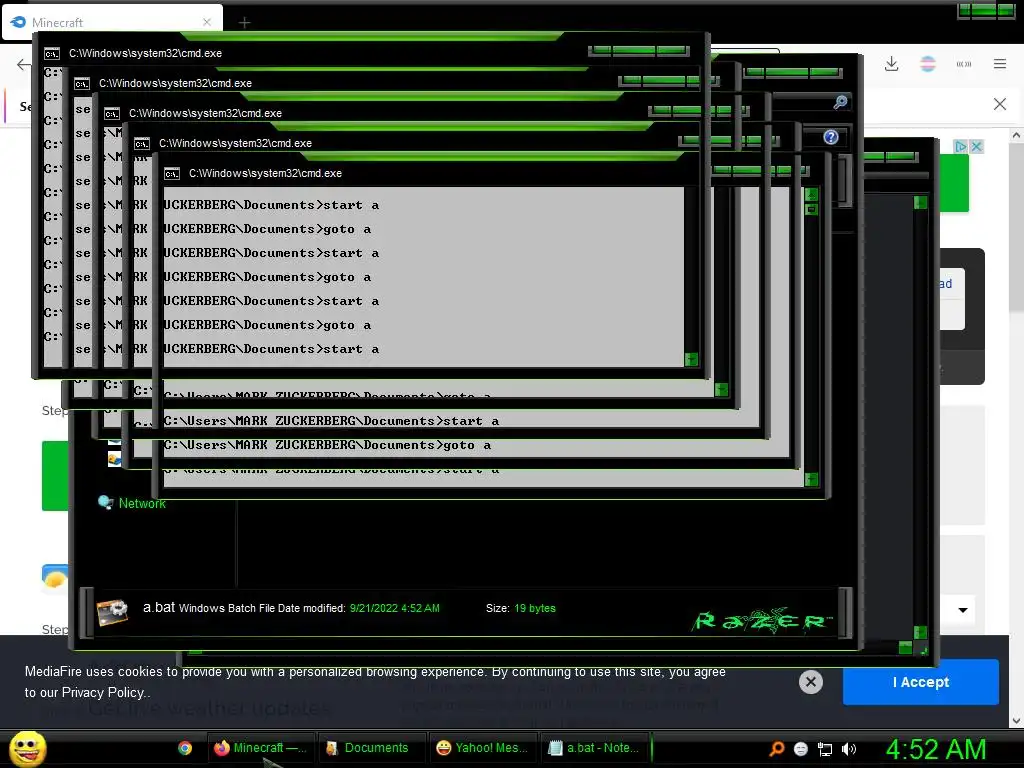Select the Minecraft browser tab
1024x768 pixels.
[112, 22]
